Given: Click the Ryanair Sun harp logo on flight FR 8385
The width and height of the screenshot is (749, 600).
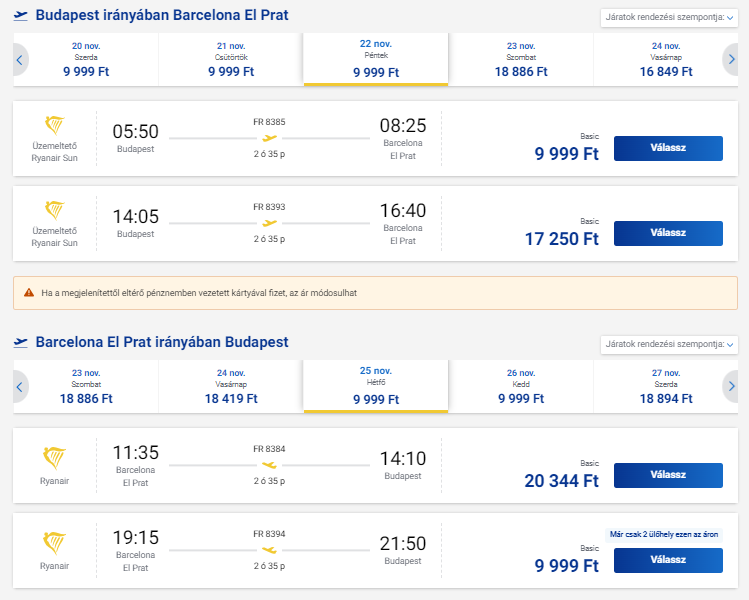Looking at the screenshot, I should [x=54, y=125].
